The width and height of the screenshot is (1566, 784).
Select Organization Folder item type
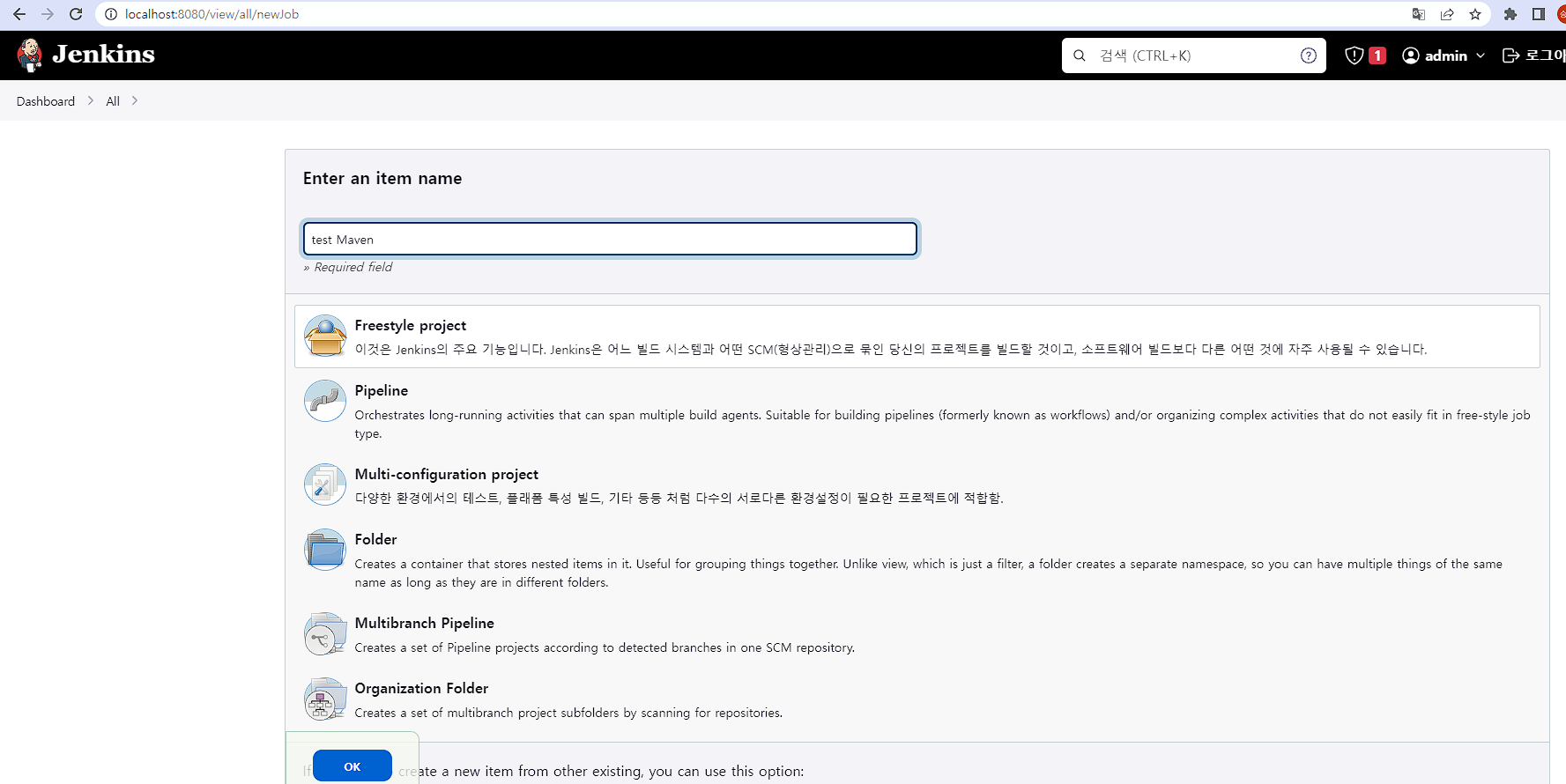point(917,699)
